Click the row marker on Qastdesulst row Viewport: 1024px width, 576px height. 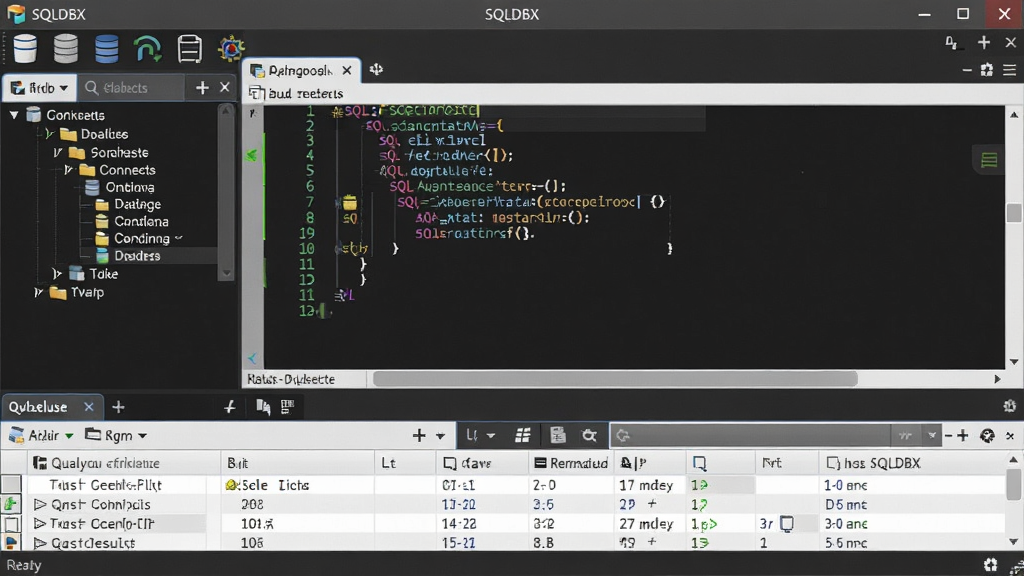11,543
